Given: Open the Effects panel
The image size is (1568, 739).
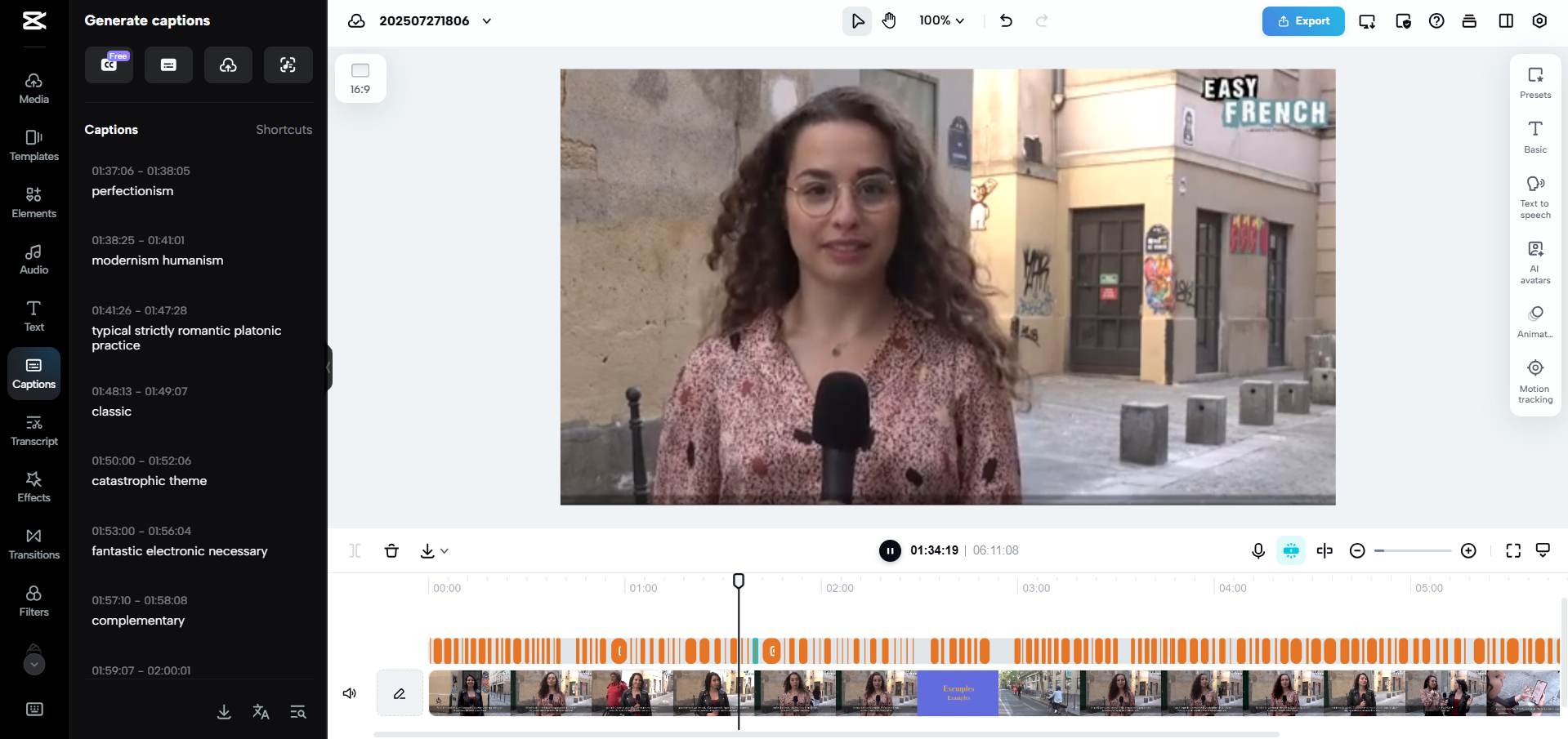Looking at the screenshot, I should (34, 486).
